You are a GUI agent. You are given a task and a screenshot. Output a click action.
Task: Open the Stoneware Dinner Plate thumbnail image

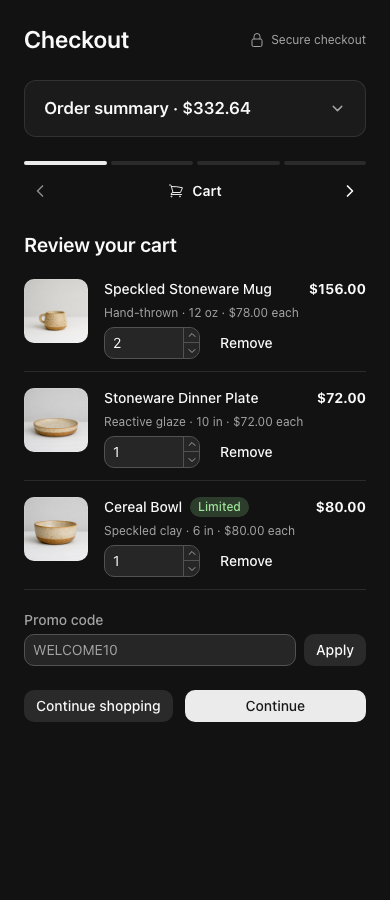click(x=56, y=420)
